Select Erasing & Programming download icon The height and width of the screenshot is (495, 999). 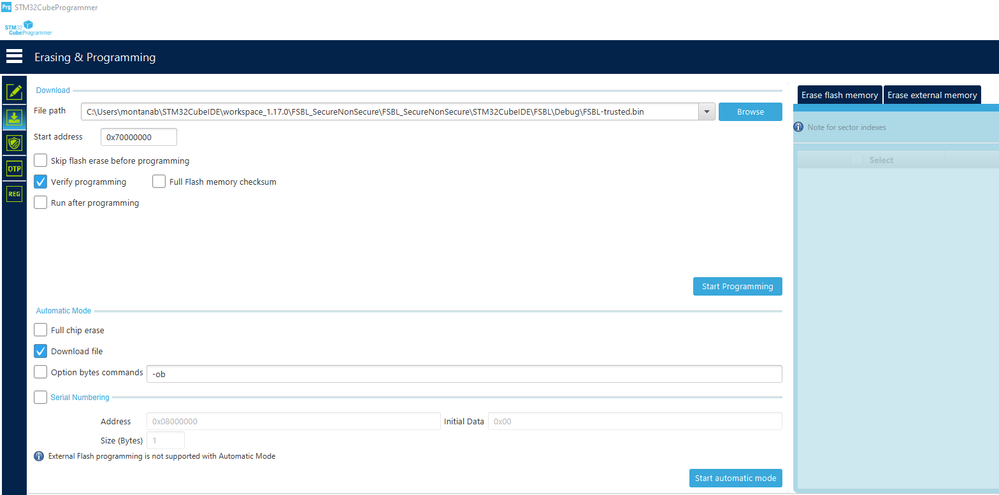(x=14, y=117)
